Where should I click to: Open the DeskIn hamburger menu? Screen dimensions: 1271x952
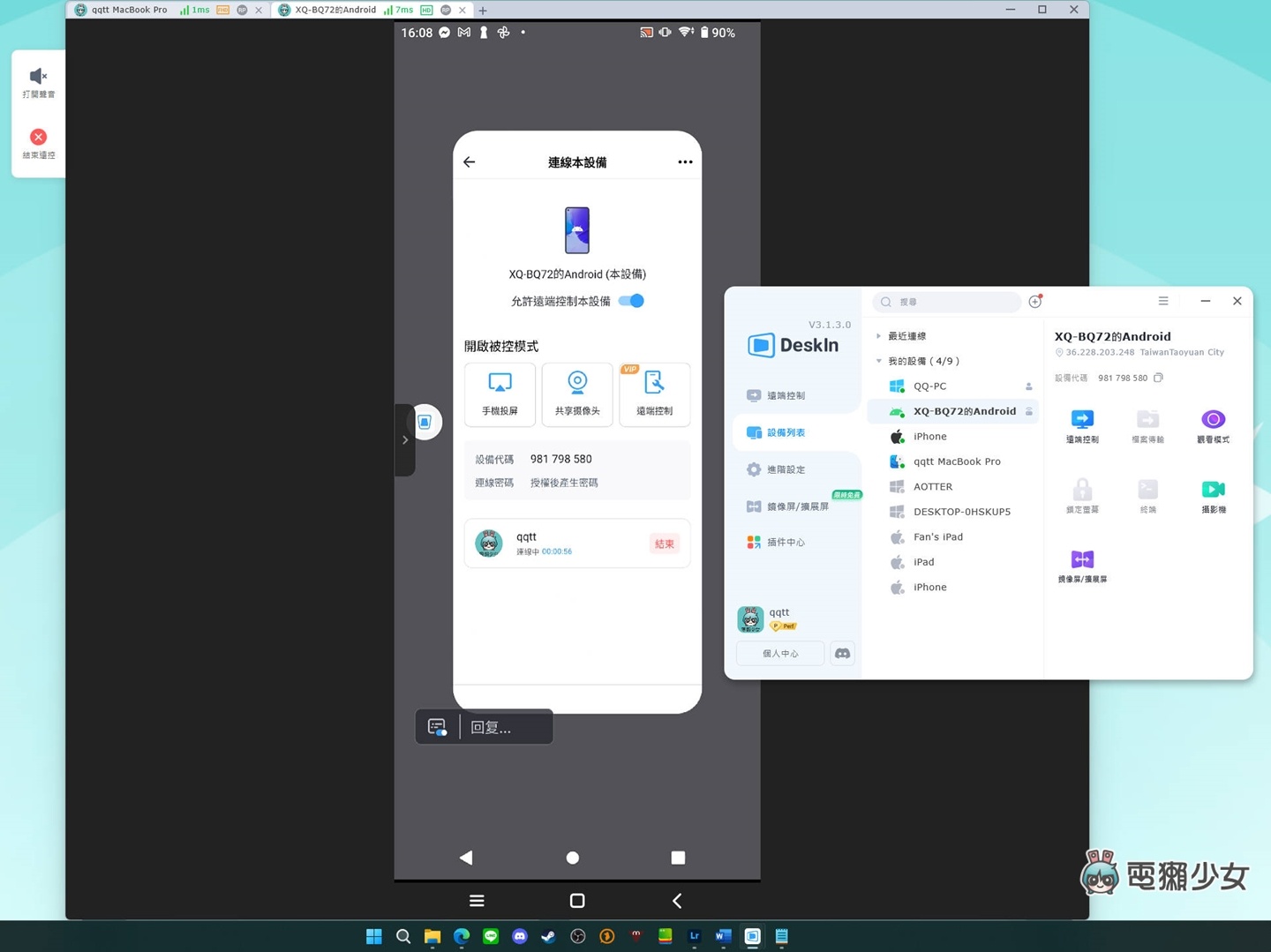coord(1163,301)
